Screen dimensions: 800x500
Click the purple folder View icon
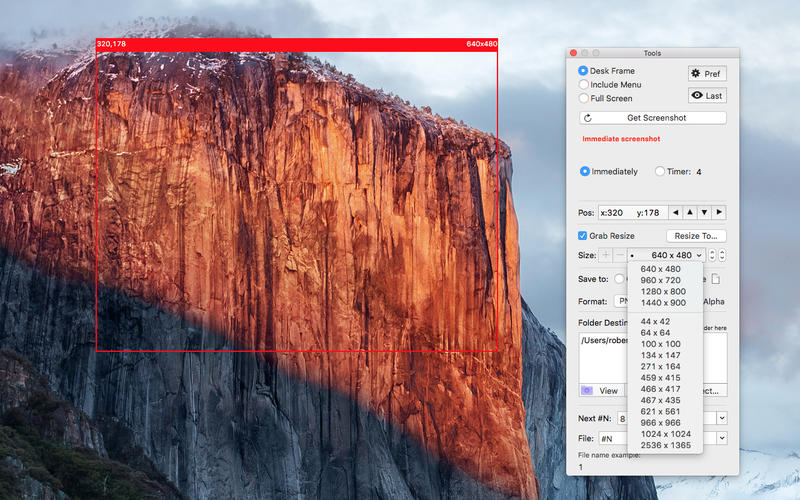[x=588, y=390]
